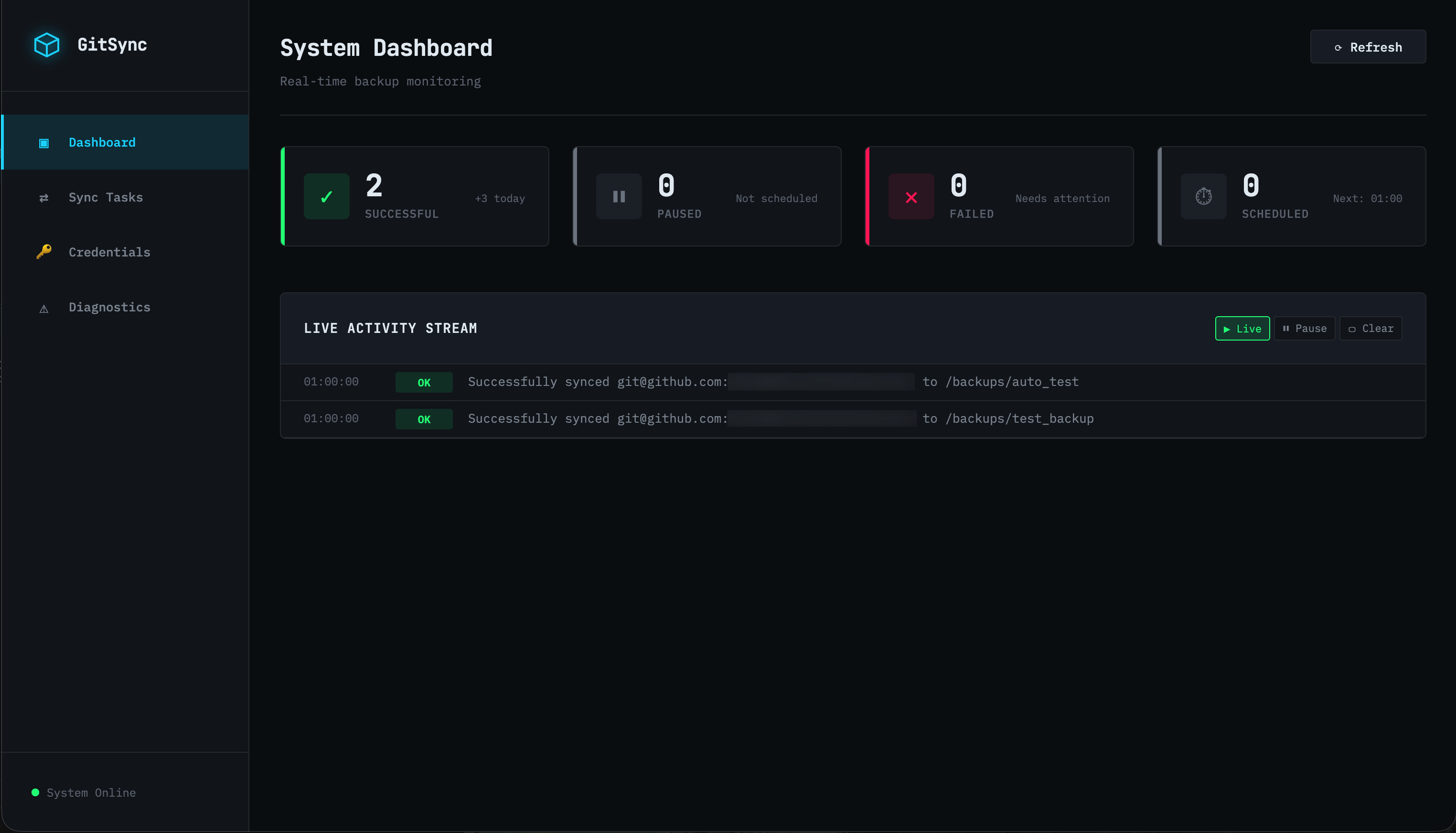Click the '+3 today' text
Viewport: 1456px width, 833px height.
point(500,199)
